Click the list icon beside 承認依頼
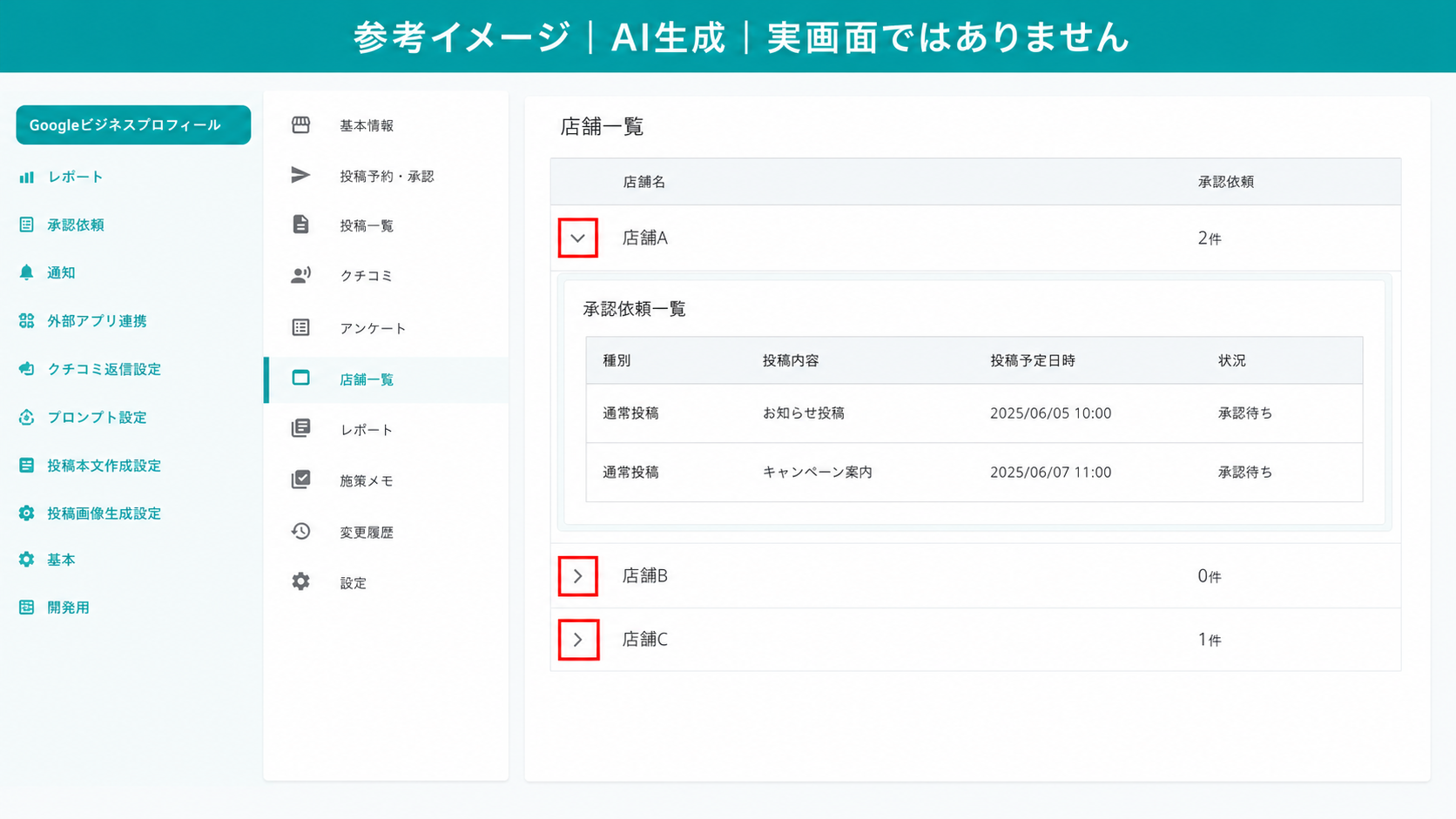The image size is (1456, 819). point(27,225)
